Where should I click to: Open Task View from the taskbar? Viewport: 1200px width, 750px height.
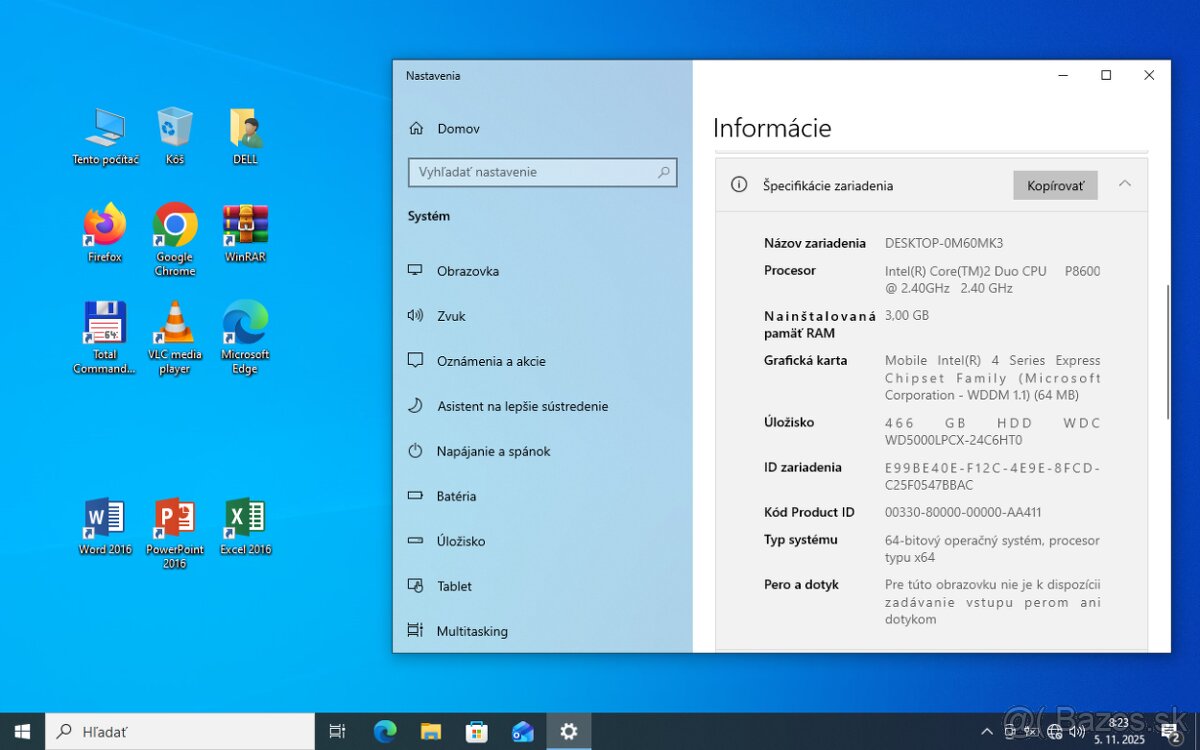(336, 731)
